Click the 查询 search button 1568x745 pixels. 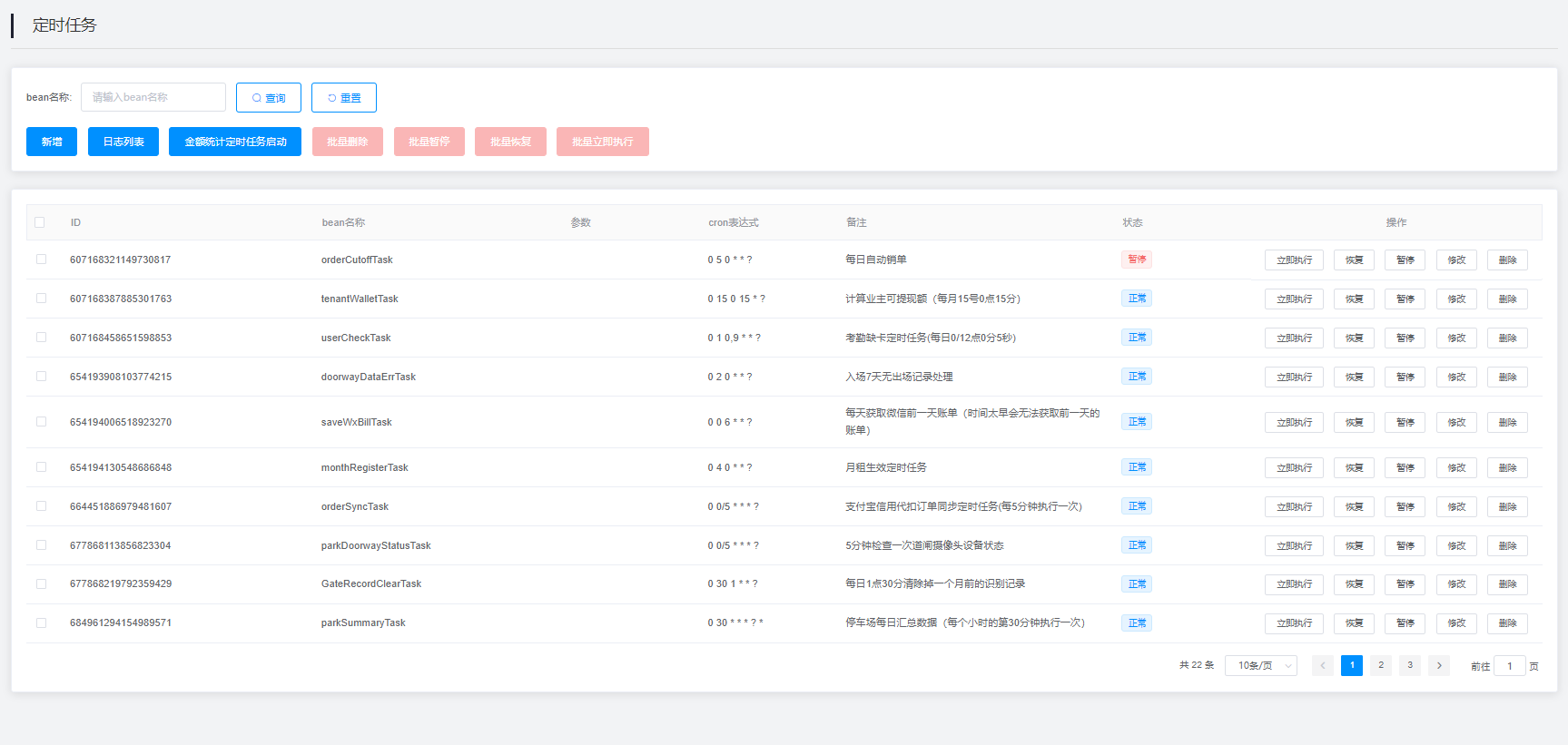point(268,98)
